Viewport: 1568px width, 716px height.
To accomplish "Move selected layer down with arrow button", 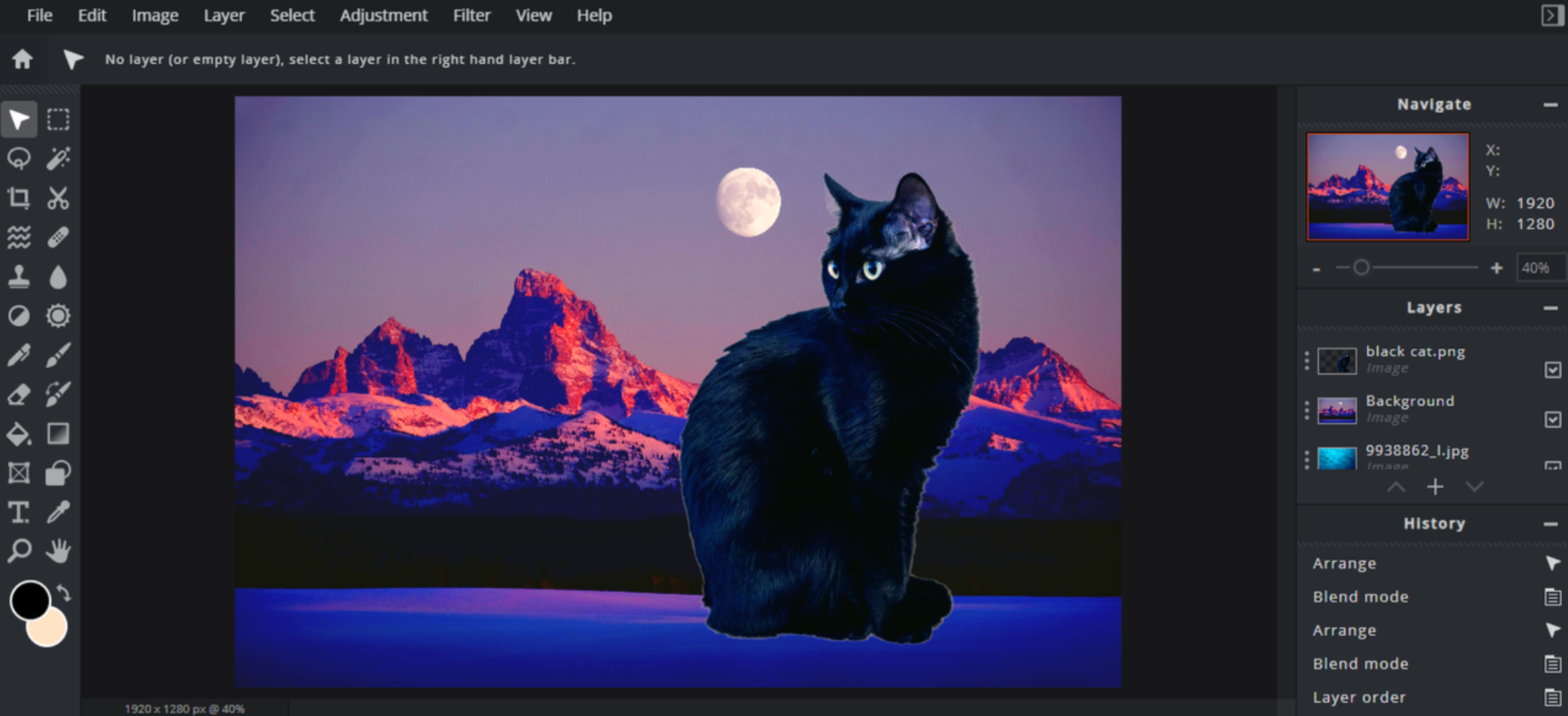I will tap(1475, 487).
